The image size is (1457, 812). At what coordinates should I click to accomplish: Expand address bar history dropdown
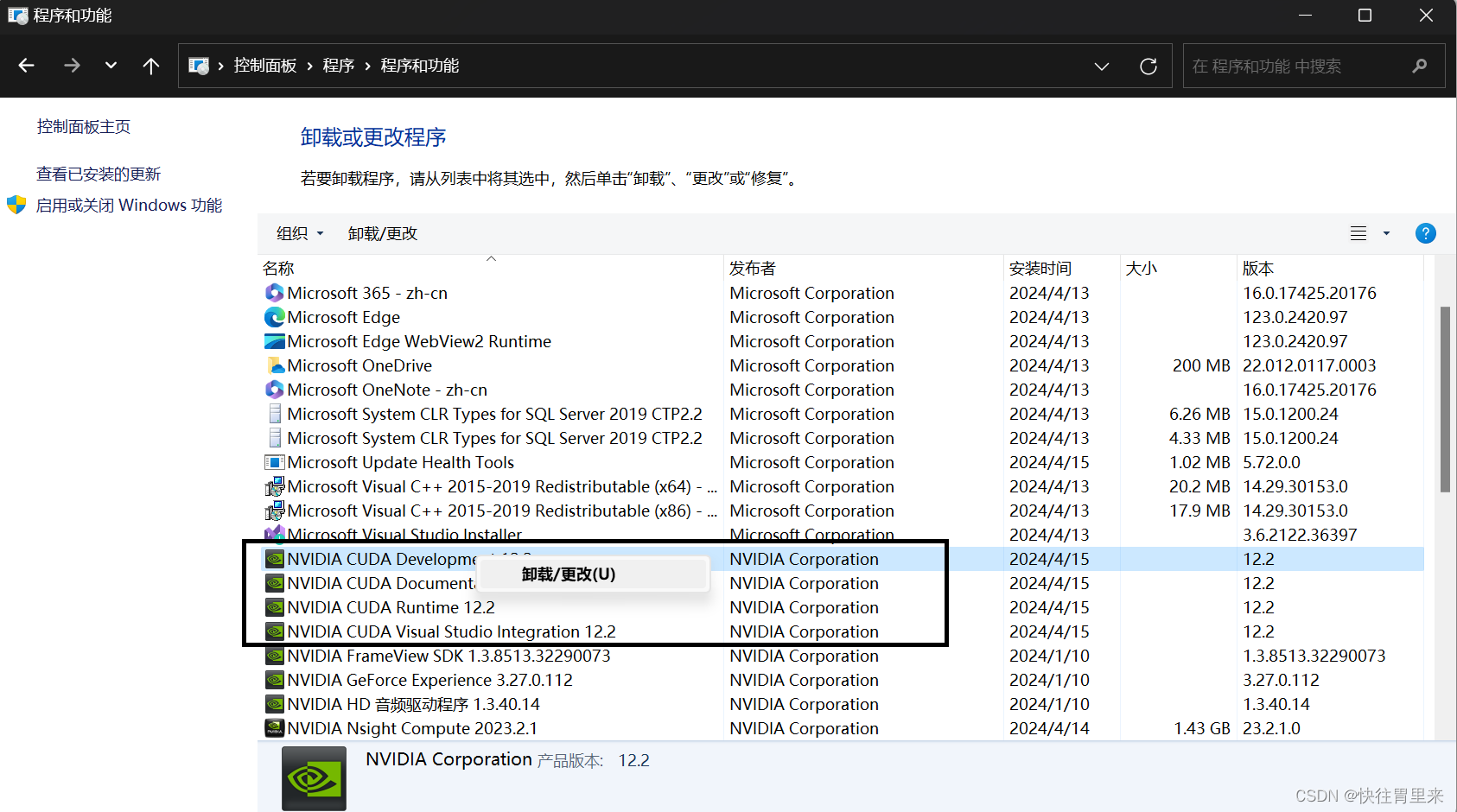(x=1102, y=67)
